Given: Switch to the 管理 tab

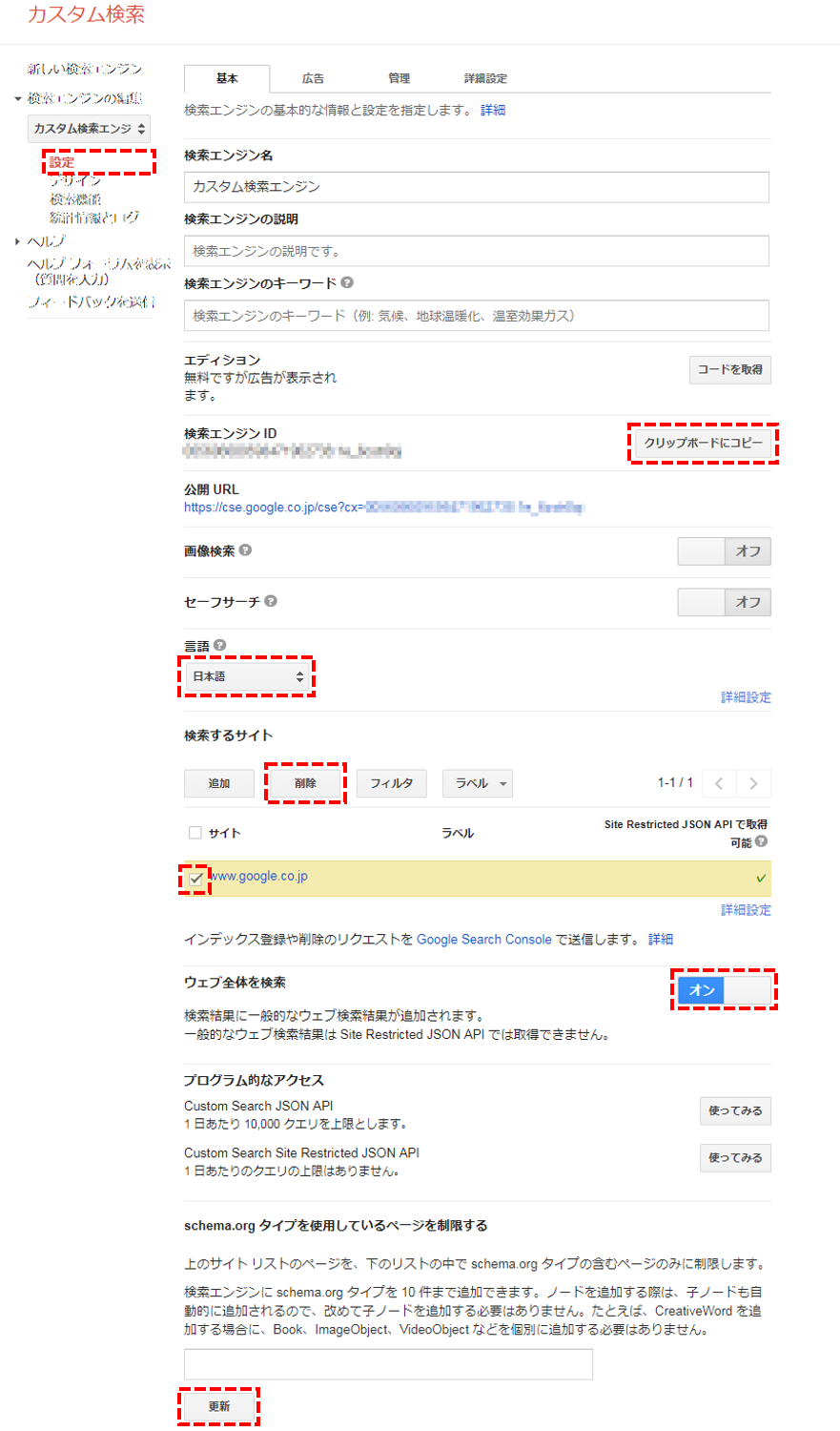Looking at the screenshot, I should click(x=399, y=79).
